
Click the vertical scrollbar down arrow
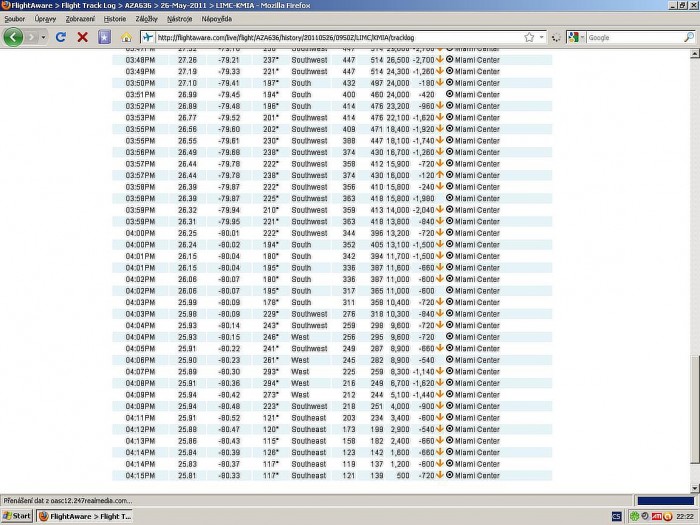coord(695,488)
